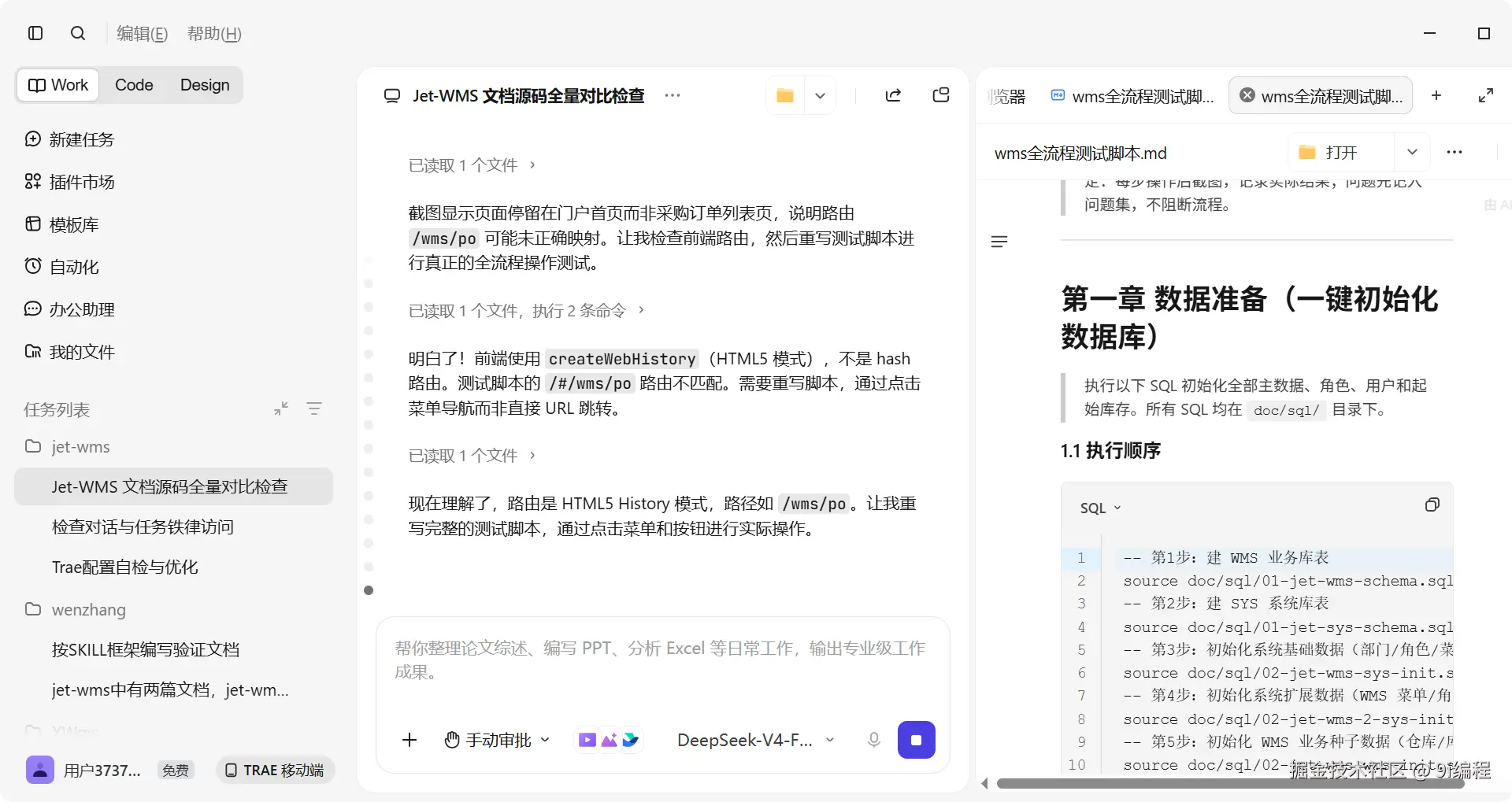This screenshot has width=1512, height=802.
Task: Open project folder icon in chat header
Action: [x=785, y=95]
